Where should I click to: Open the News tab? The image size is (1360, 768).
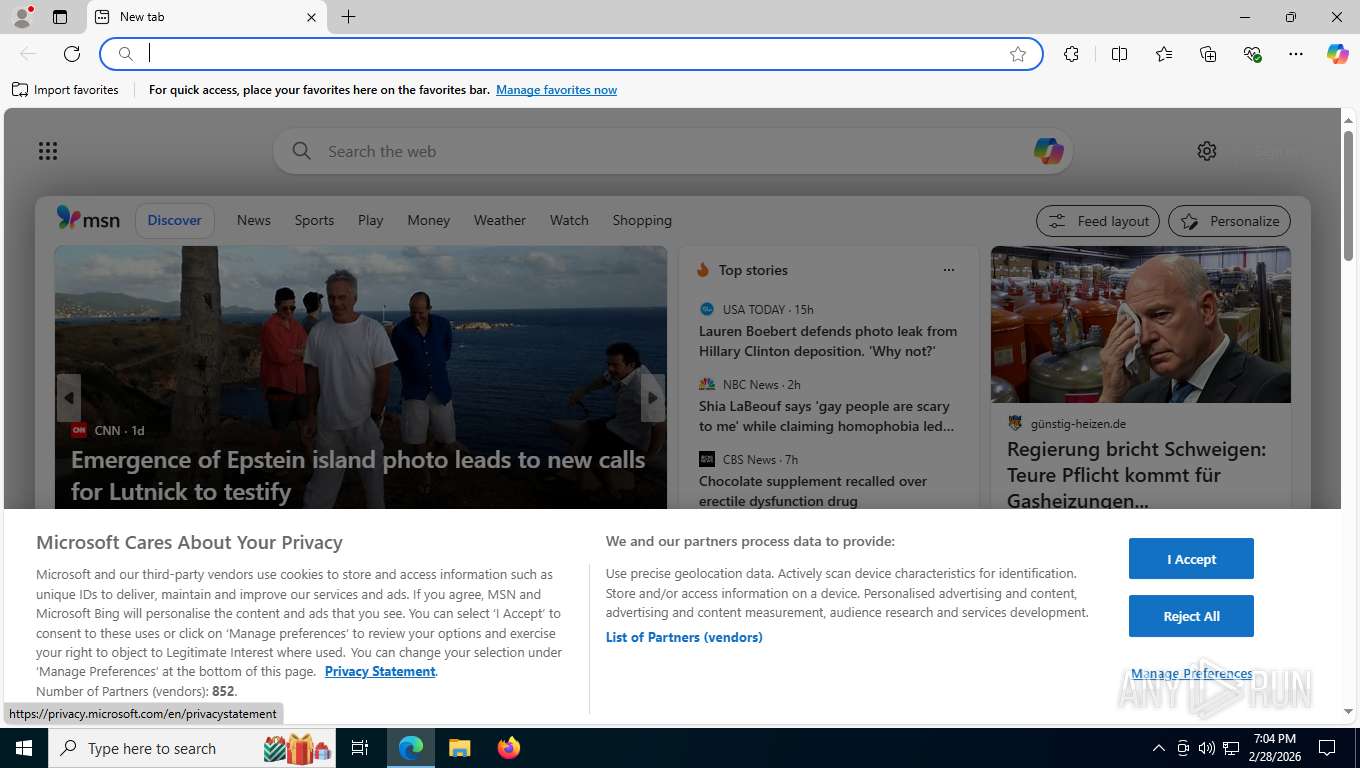254,220
